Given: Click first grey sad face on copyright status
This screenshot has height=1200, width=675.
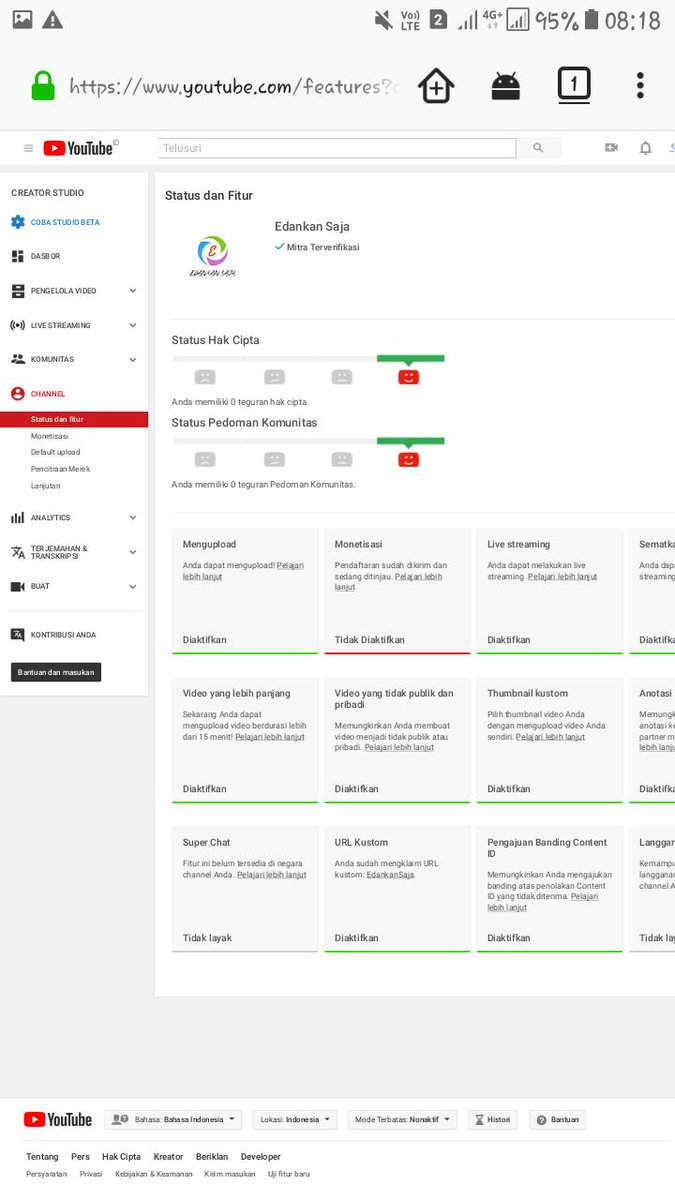Looking at the screenshot, I should coord(205,377).
